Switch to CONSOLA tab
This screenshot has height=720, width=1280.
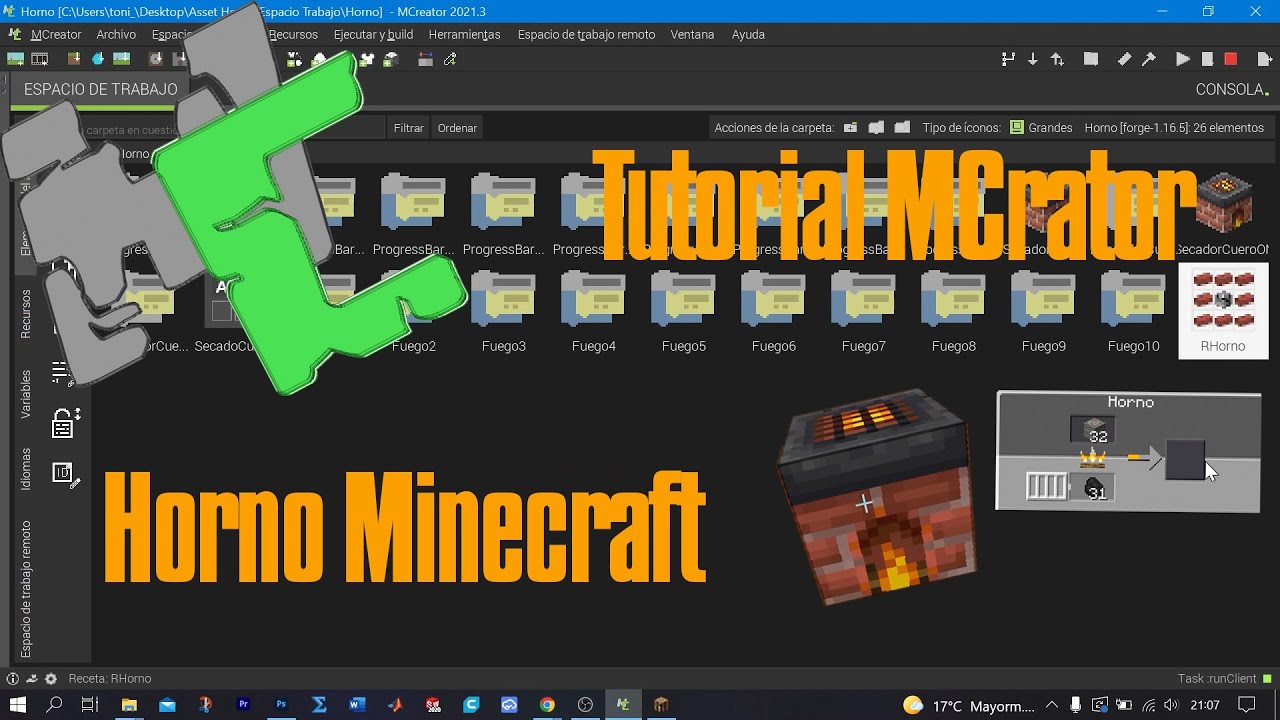pos(1232,89)
